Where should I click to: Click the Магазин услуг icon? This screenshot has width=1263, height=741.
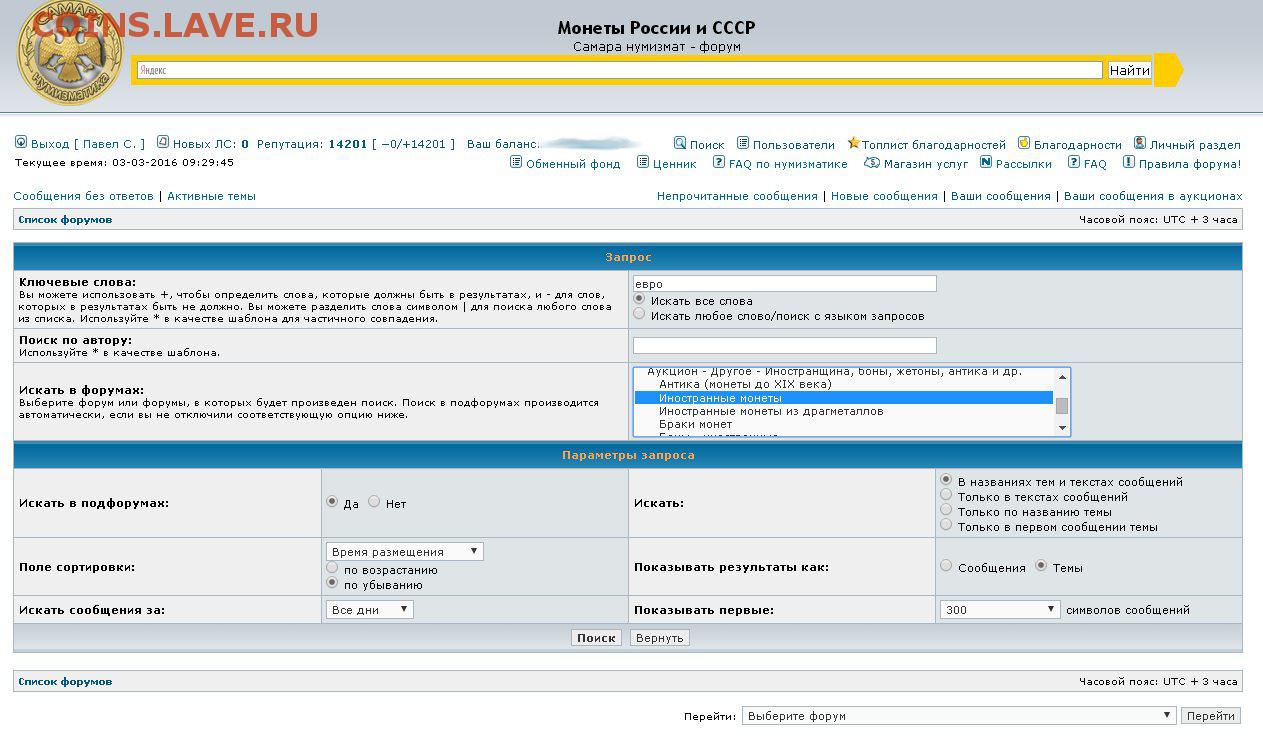point(872,163)
